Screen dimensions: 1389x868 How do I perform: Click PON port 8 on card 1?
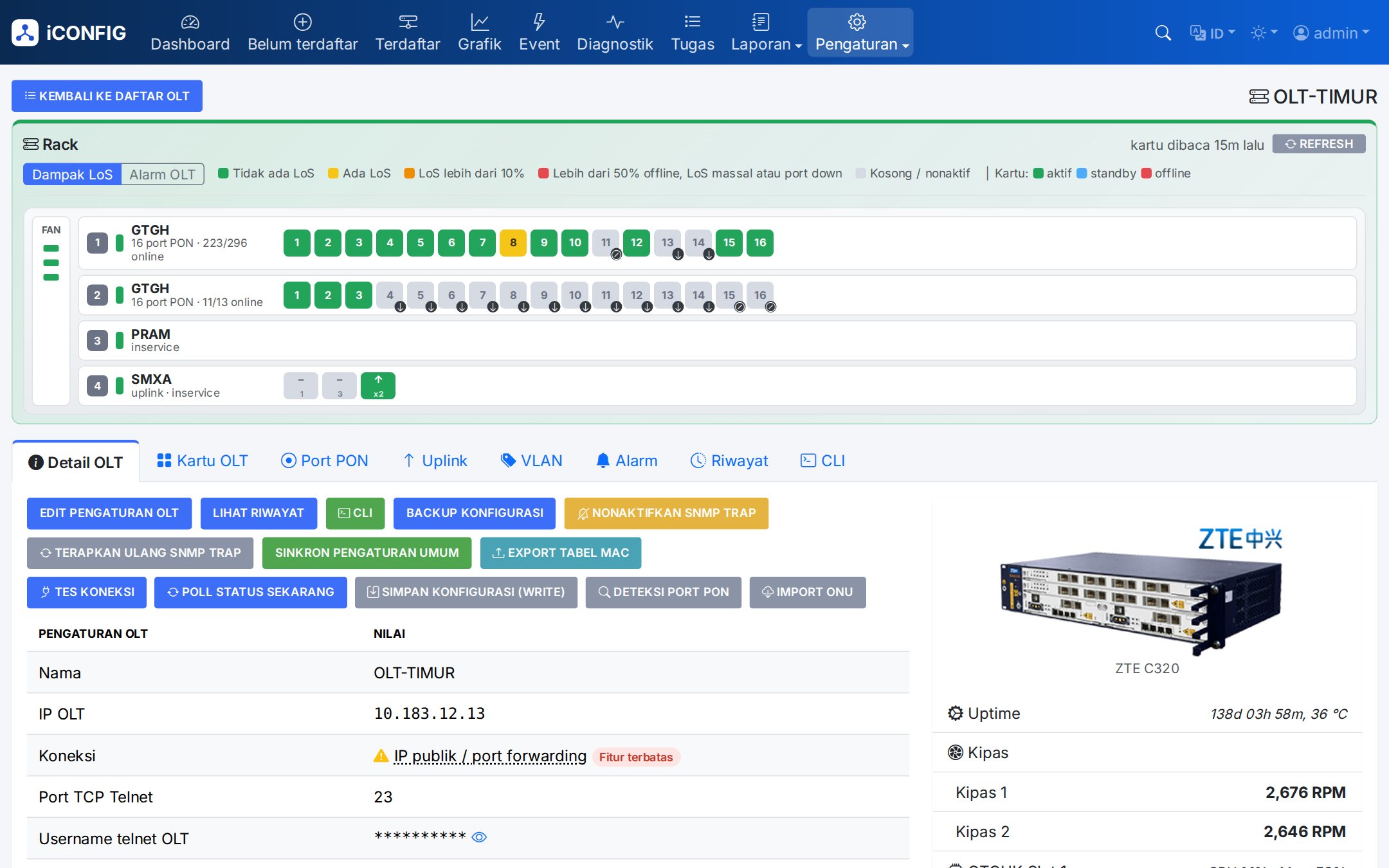click(513, 243)
